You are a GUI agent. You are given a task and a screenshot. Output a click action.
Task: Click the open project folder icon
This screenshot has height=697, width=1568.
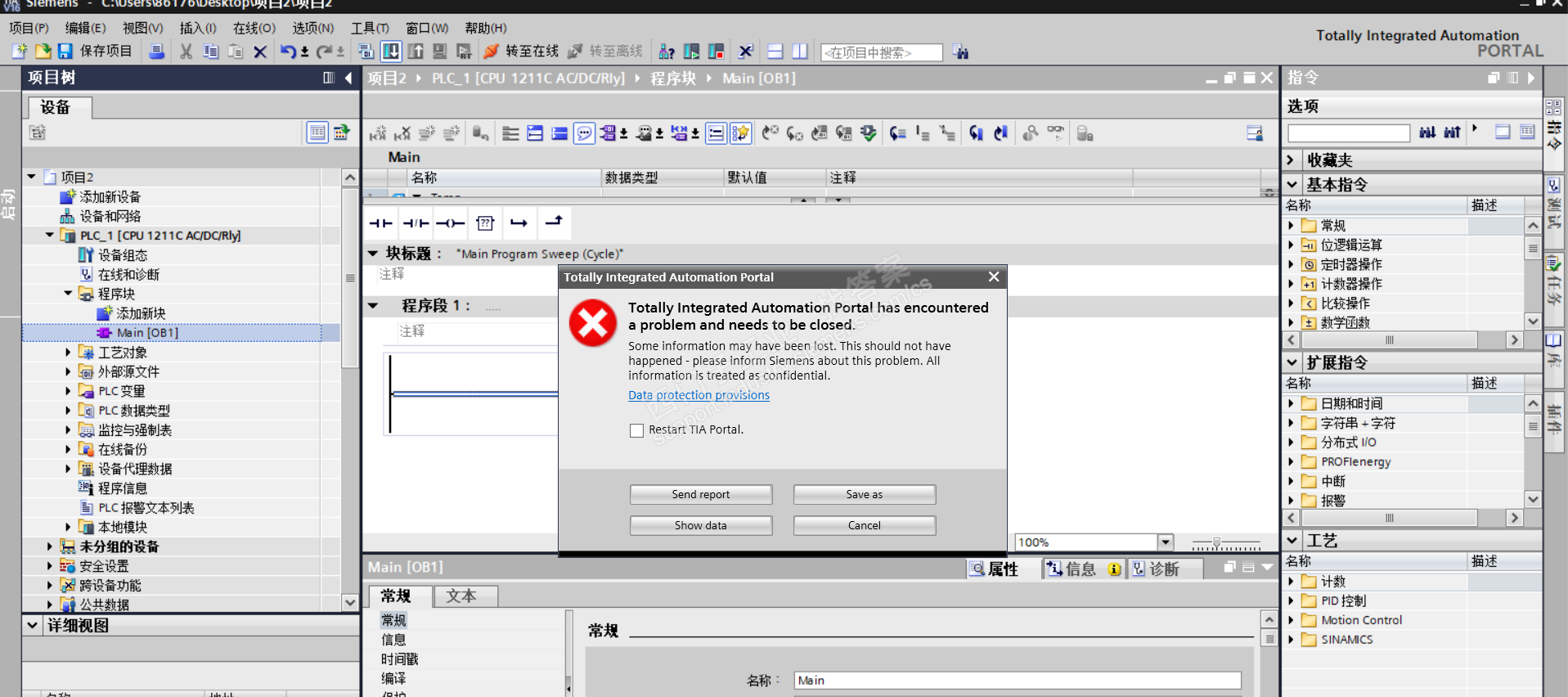43,52
